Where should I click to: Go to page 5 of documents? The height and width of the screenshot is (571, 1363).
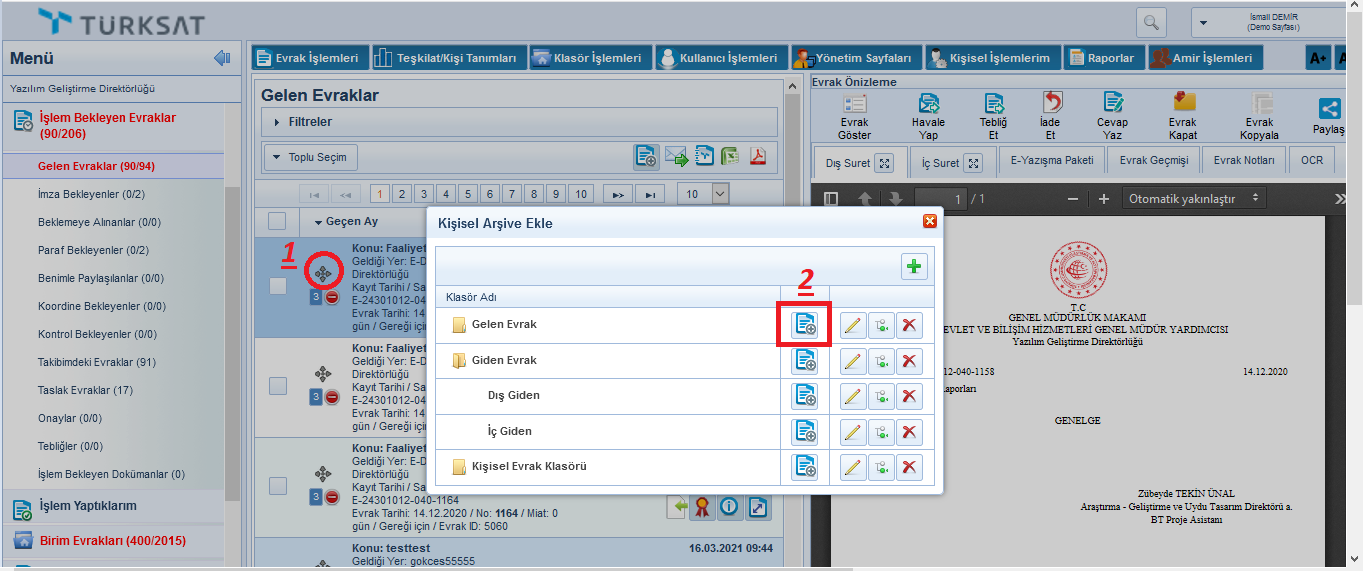tap(468, 194)
